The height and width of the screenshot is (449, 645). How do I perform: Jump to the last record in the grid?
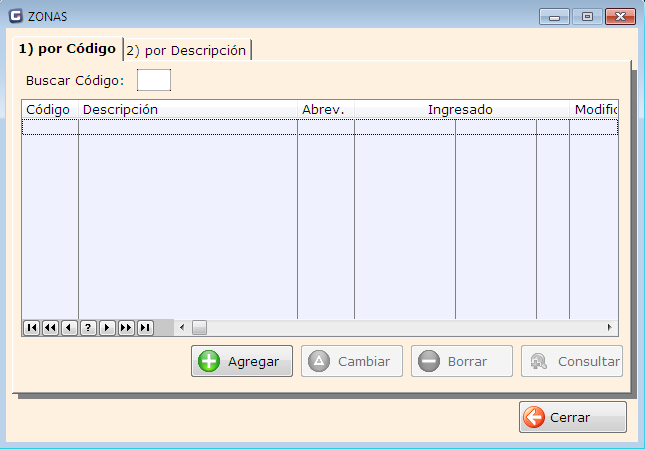pyautogui.click(x=145, y=327)
